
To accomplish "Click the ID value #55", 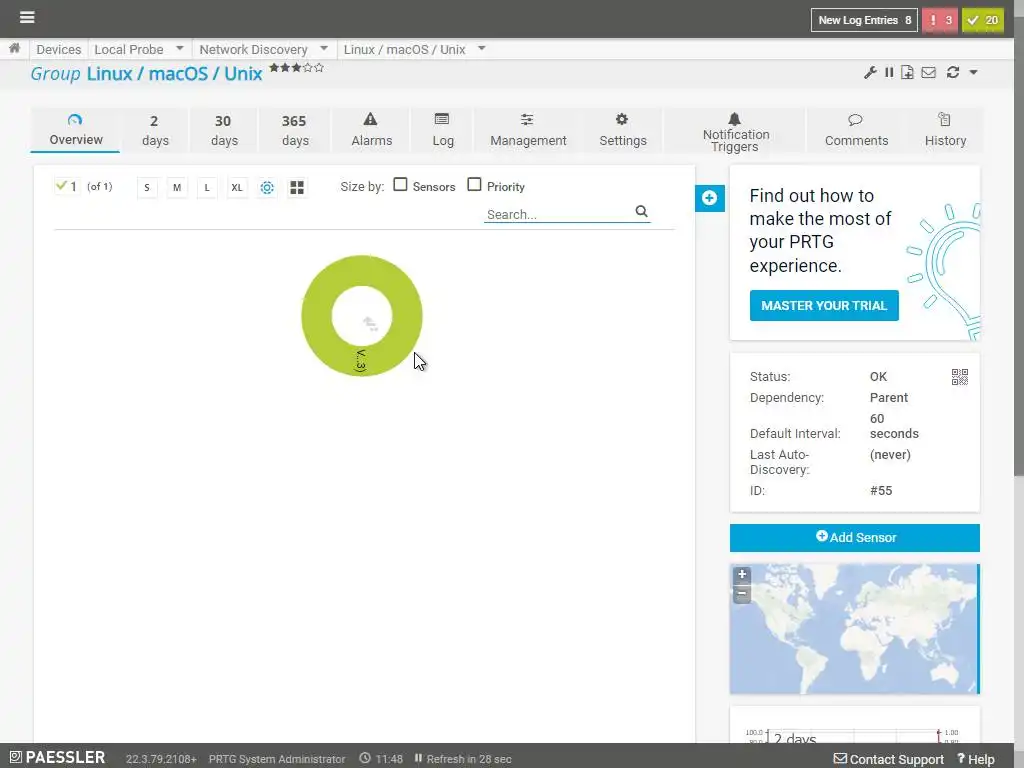I will (881, 490).
